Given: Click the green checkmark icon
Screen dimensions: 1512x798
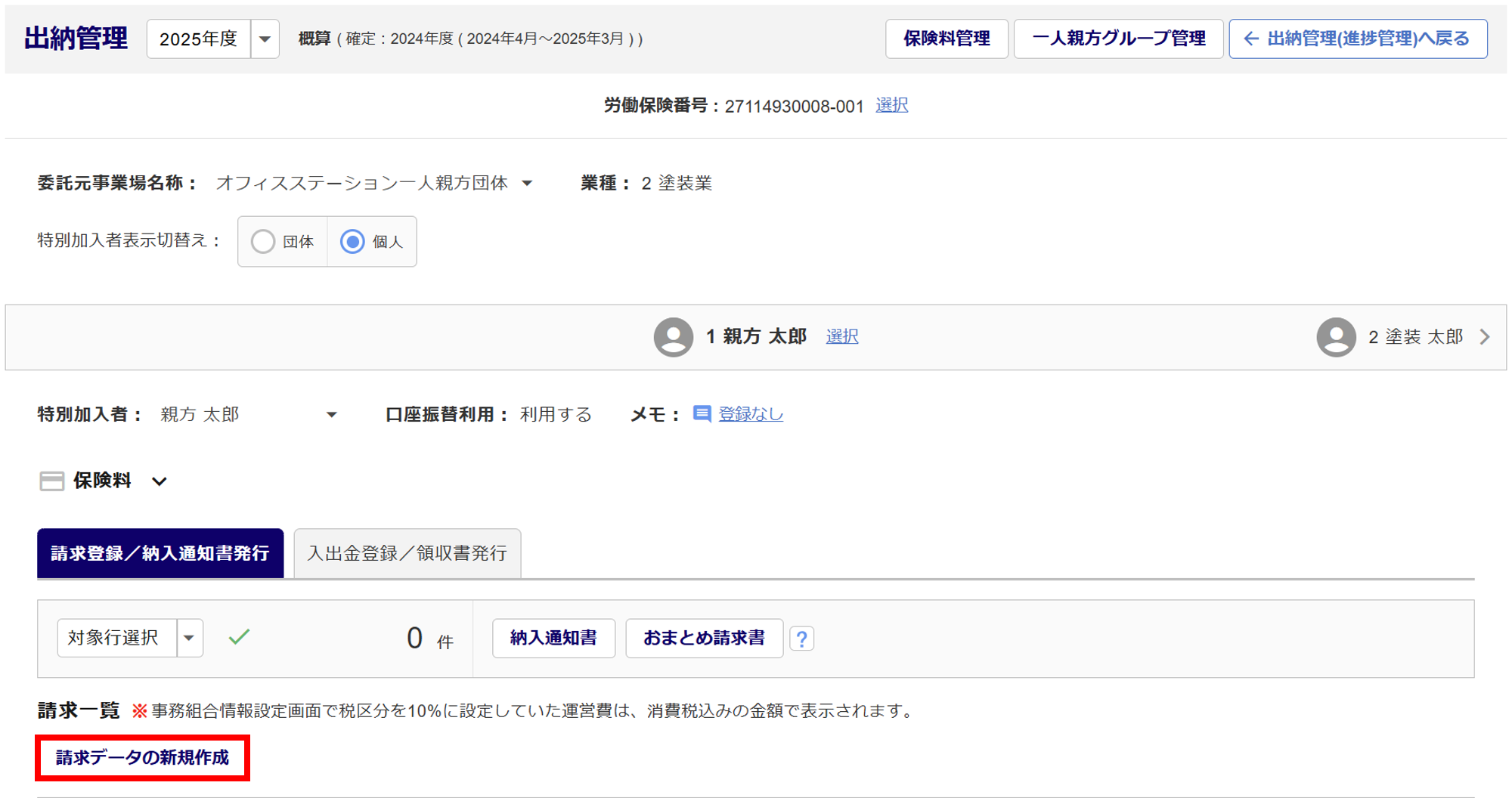Looking at the screenshot, I should [x=239, y=637].
